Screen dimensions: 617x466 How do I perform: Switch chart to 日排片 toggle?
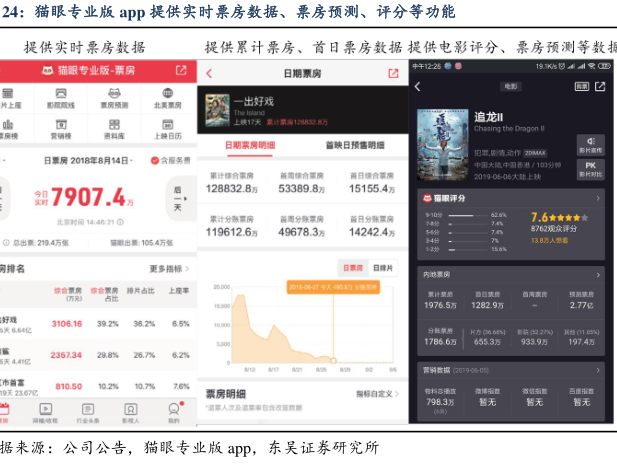click(383, 268)
